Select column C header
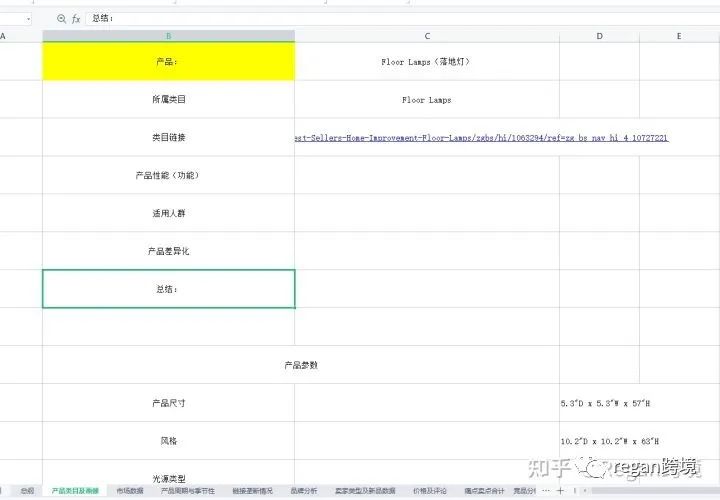Viewport: 720px width, 500px height. [x=427, y=36]
